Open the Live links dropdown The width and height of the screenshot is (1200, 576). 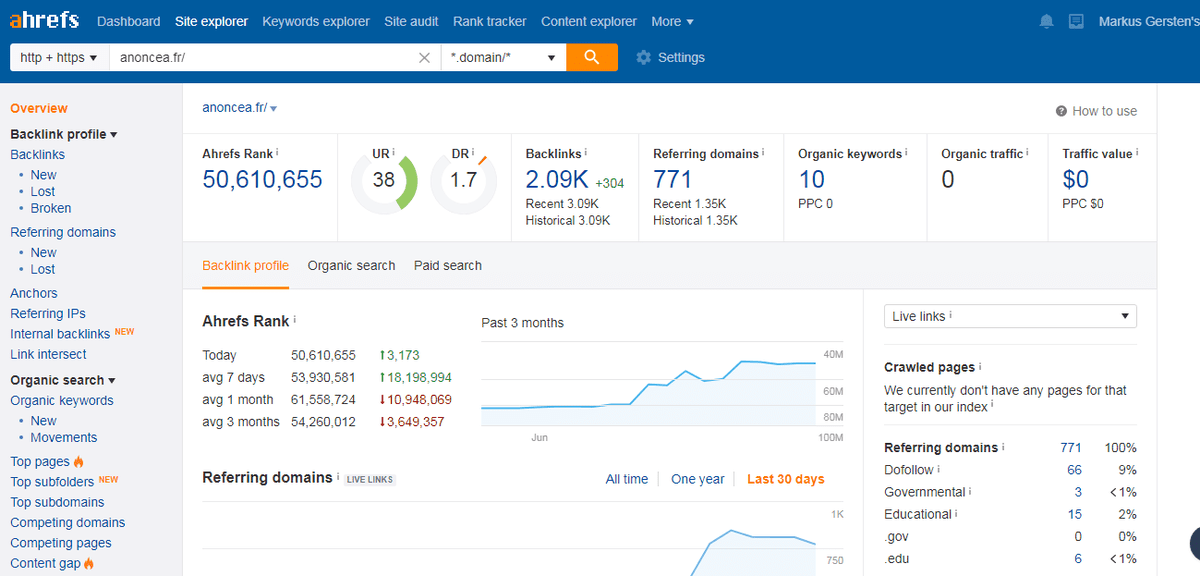(x=1010, y=316)
